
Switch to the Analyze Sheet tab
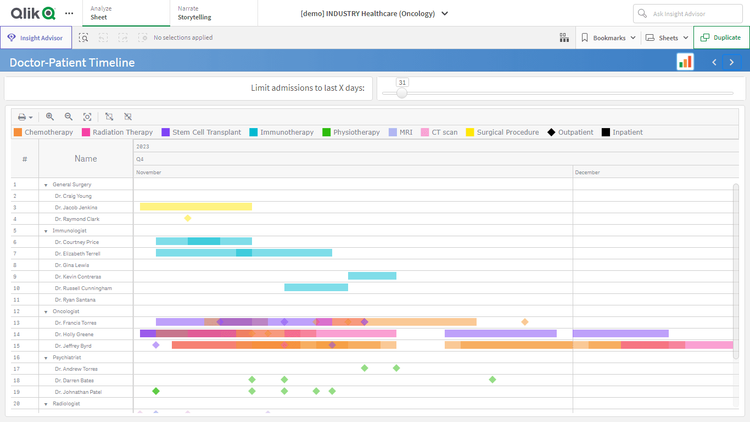[x=100, y=13]
